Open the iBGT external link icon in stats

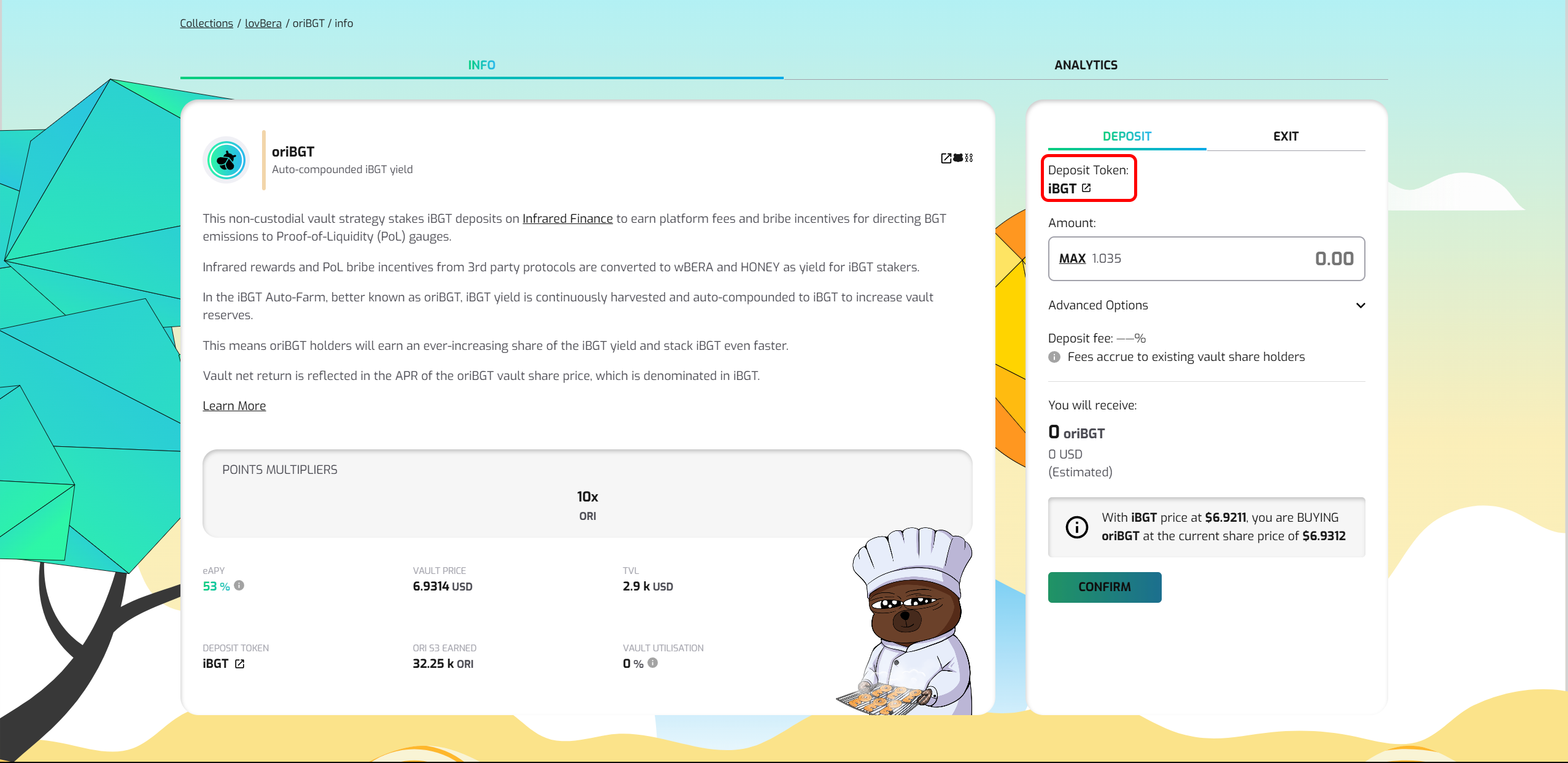(239, 664)
